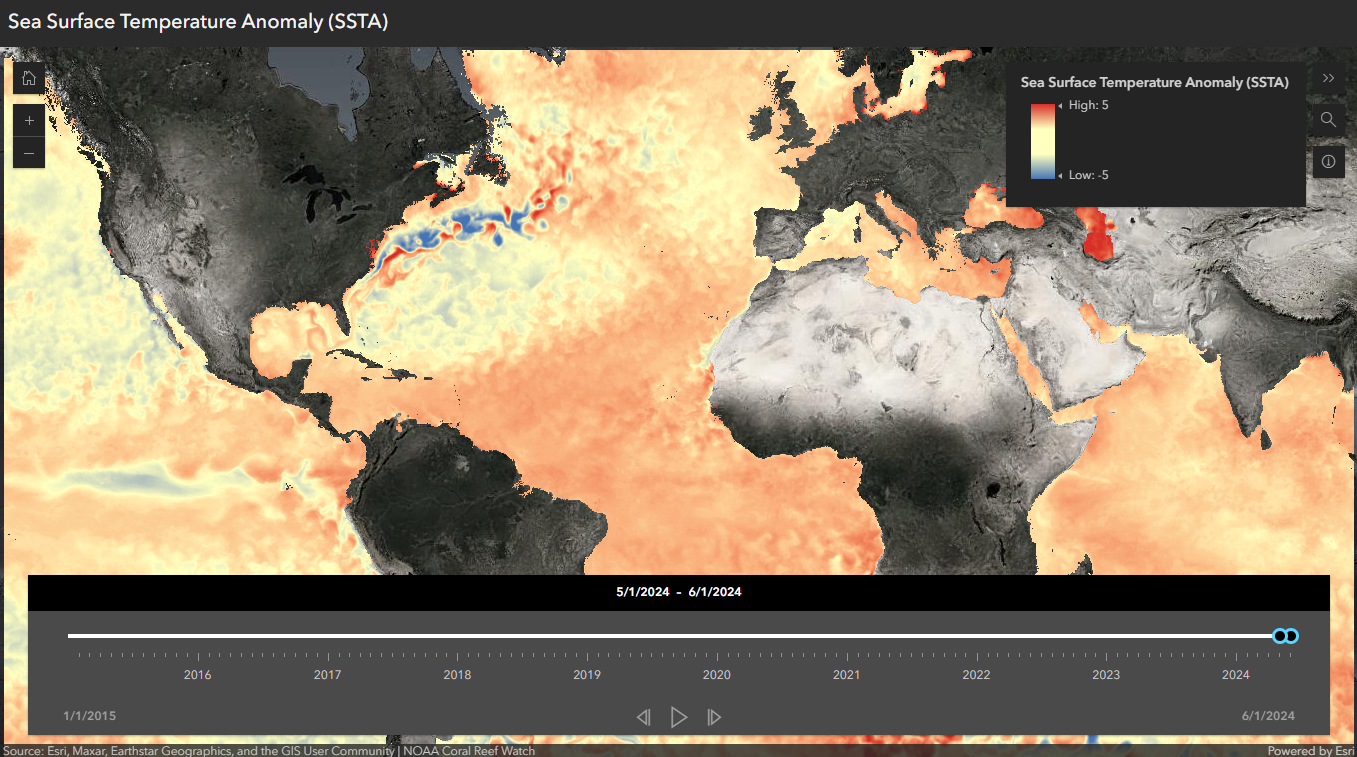Step back to previous time interval
Viewport: 1357px width, 757px height.
coord(643,717)
